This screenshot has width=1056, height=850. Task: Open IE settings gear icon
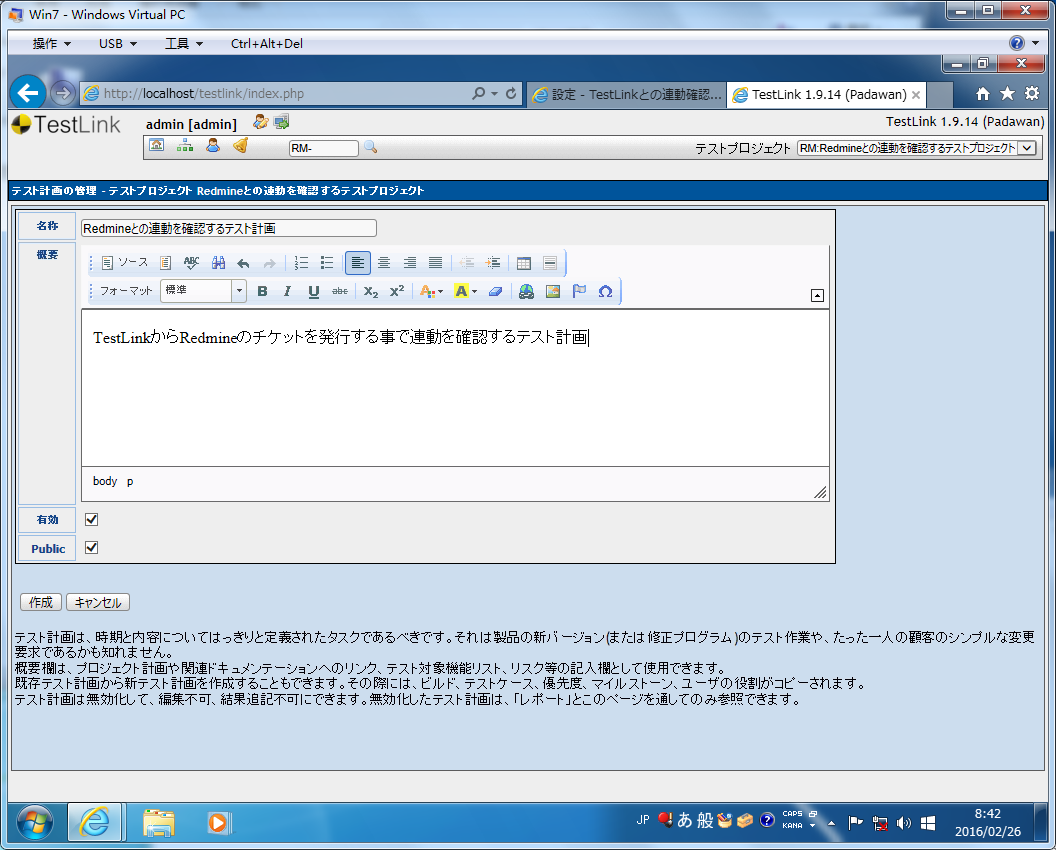tap(1032, 94)
